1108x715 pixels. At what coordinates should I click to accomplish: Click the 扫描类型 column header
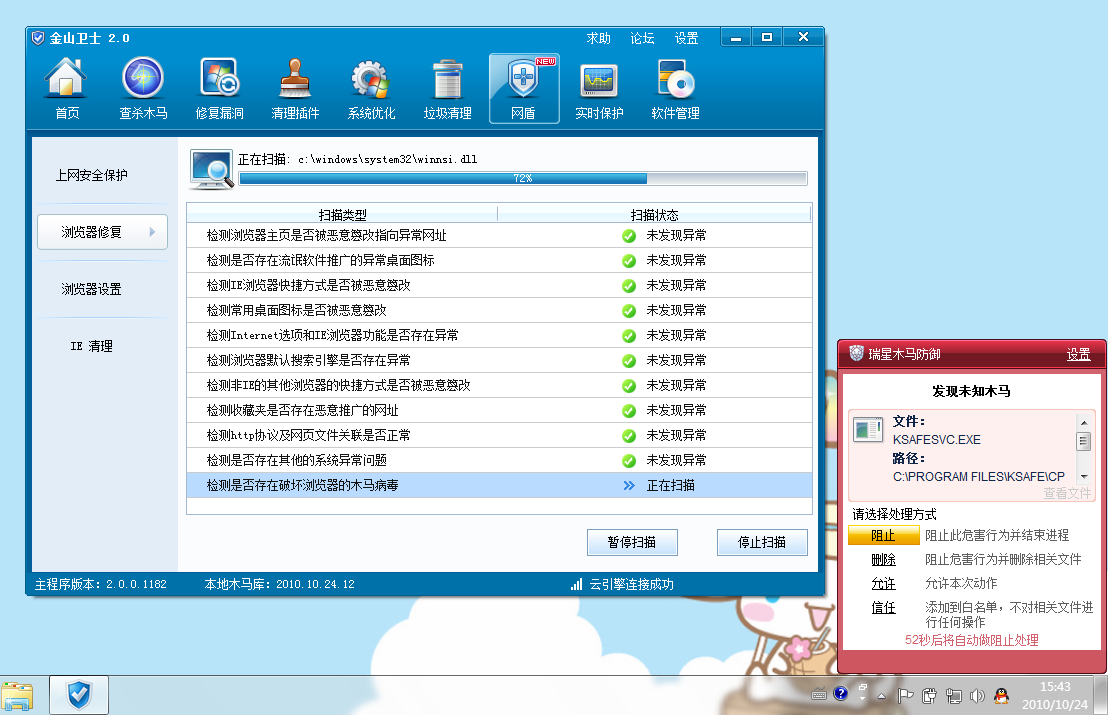point(343,214)
